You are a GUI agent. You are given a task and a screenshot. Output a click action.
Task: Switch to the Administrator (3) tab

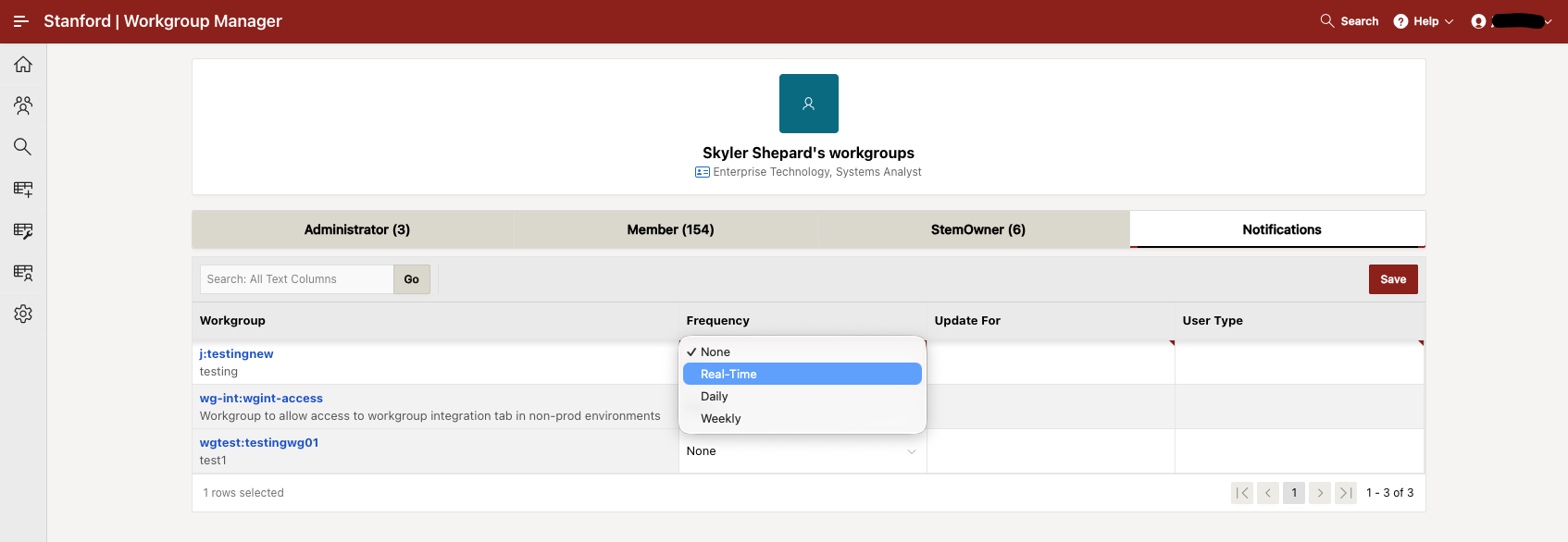click(x=356, y=229)
